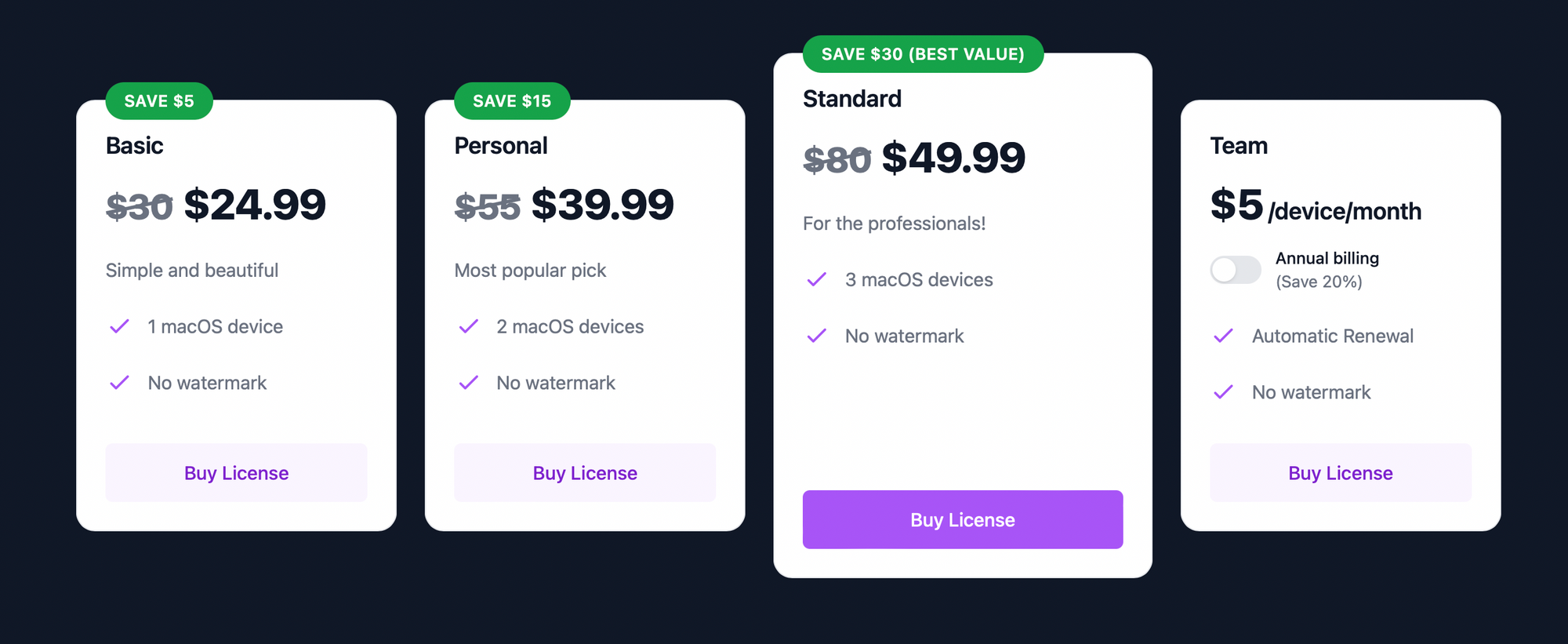Click the $39.99 Personal price
This screenshot has width=1568, height=644.
pos(602,205)
